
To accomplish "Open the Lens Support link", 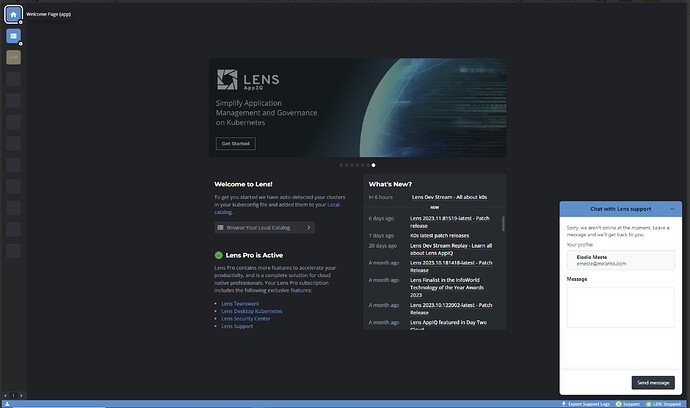I will click(x=237, y=326).
